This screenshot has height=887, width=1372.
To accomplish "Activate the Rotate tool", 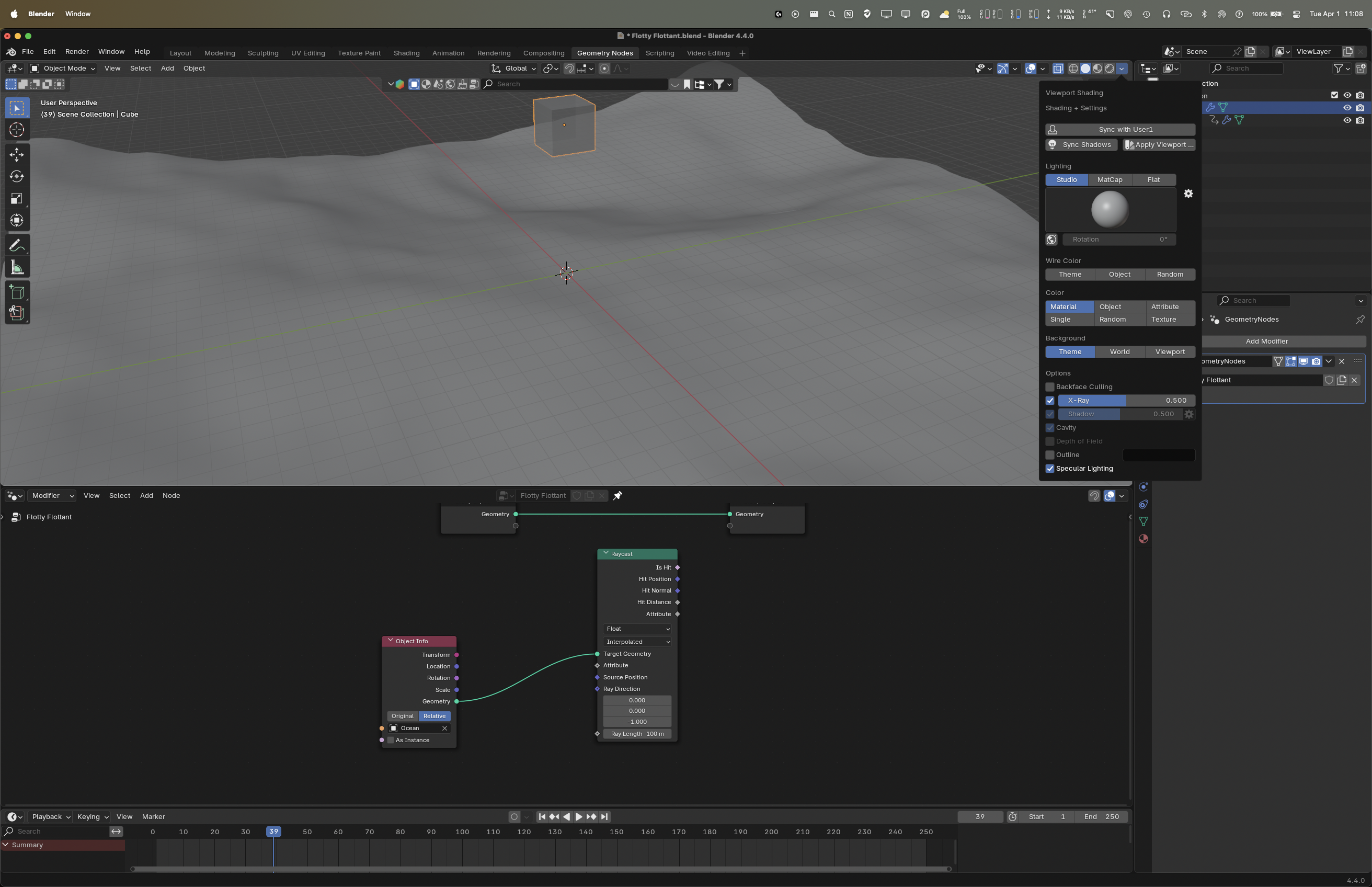I will pyautogui.click(x=17, y=176).
